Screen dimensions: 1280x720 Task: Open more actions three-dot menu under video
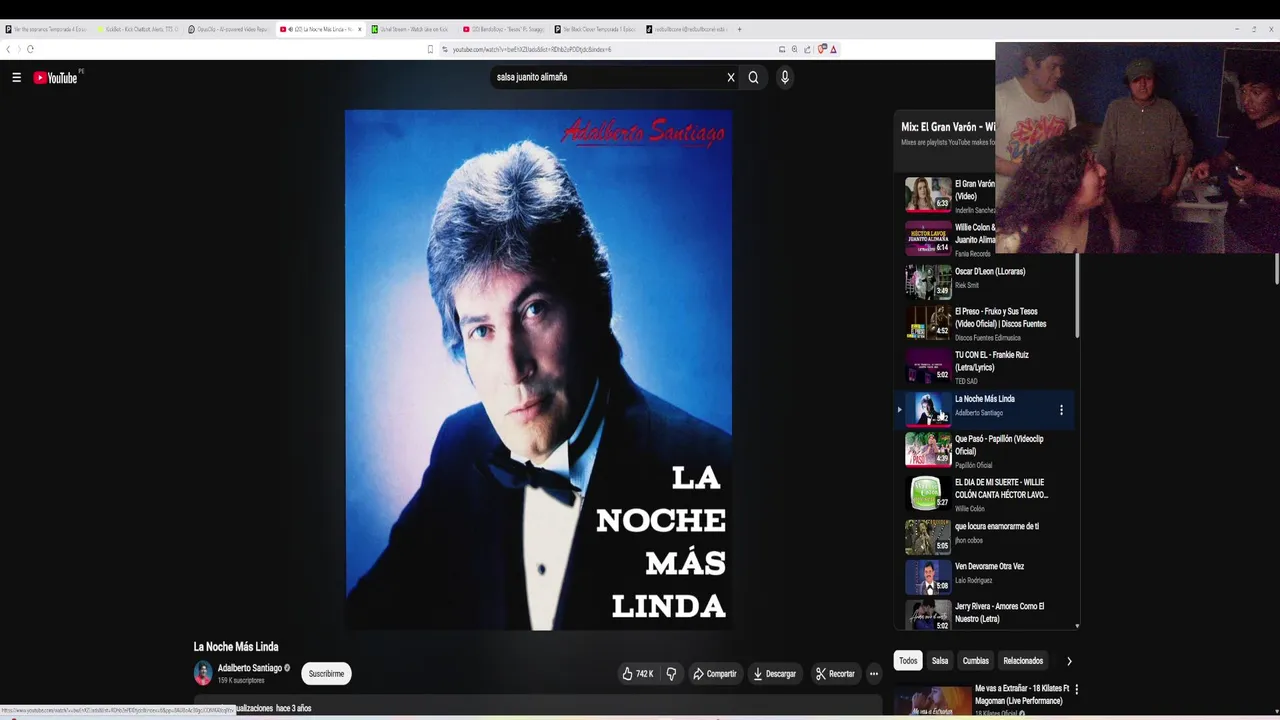click(873, 674)
